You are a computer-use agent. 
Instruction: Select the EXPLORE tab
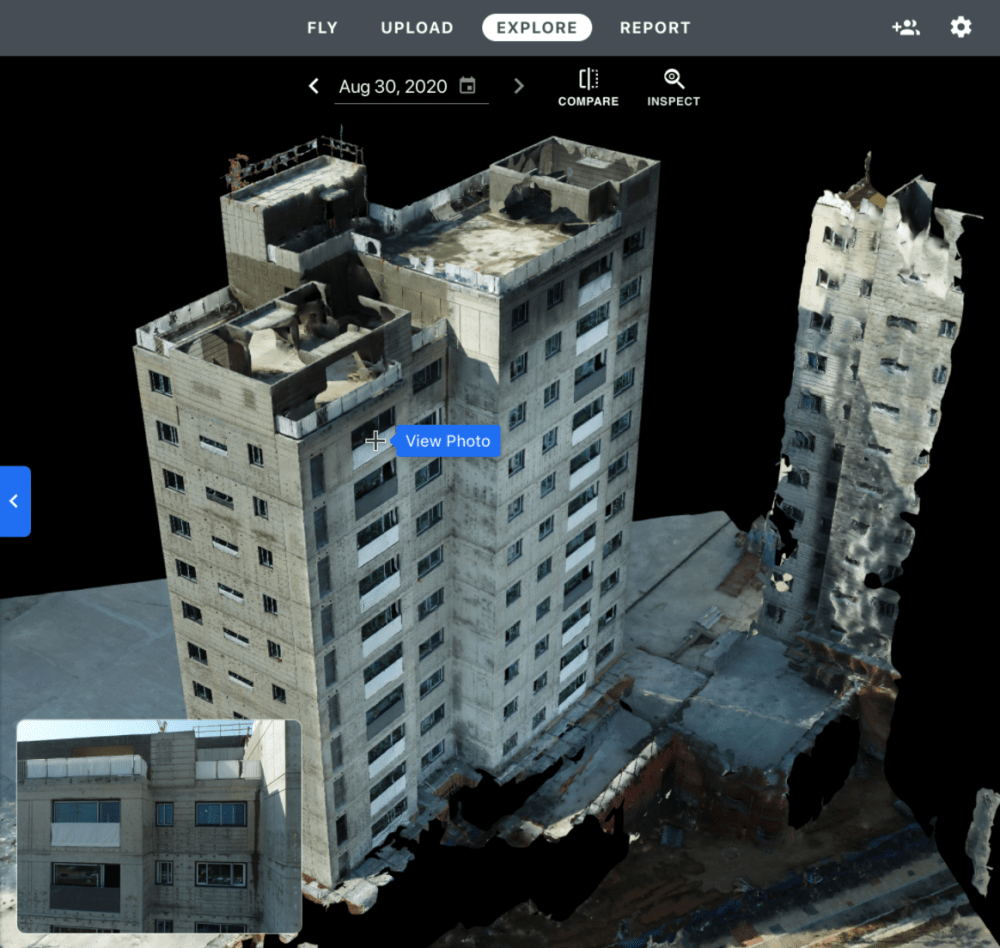coord(537,28)
